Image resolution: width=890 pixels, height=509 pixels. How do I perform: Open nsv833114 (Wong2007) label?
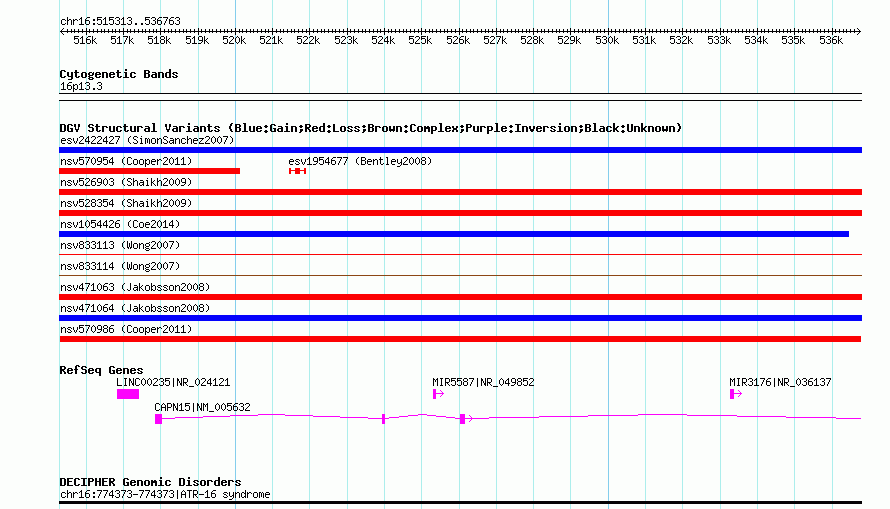(120, 266)
